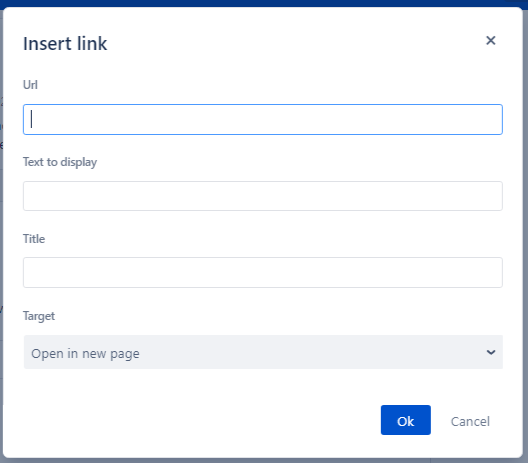This screenshot has width=528, height=463.
Task: Click the Target label above dropdown
Action: 39,316
